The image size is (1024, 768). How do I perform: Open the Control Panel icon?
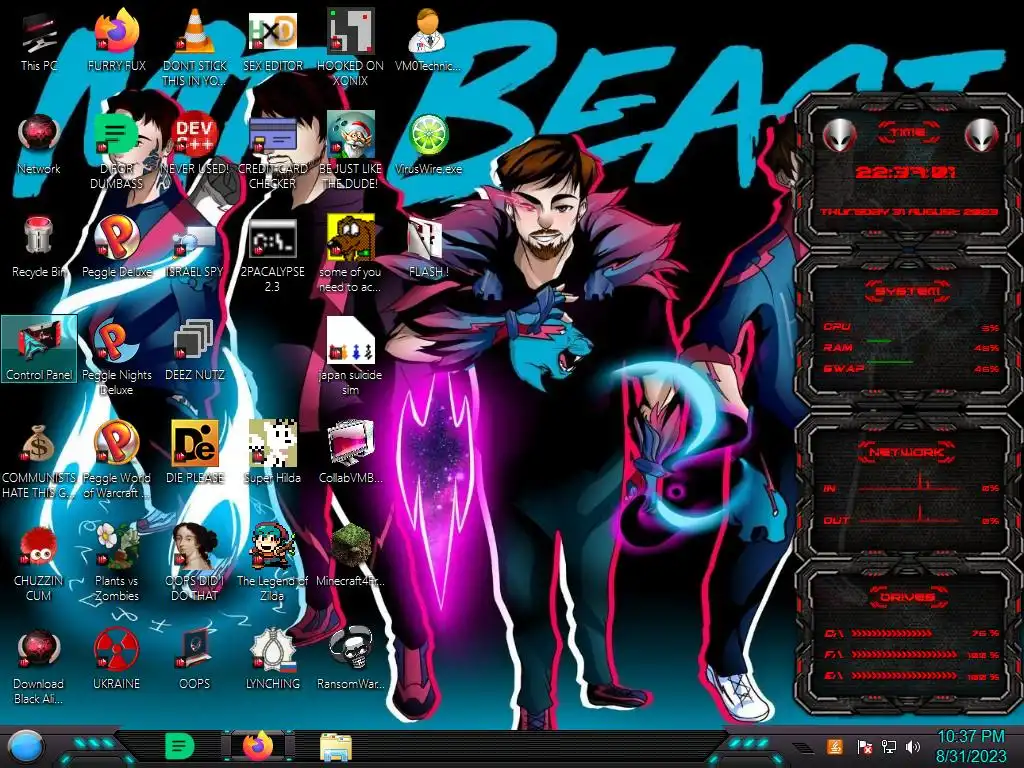tap(39, 349)
